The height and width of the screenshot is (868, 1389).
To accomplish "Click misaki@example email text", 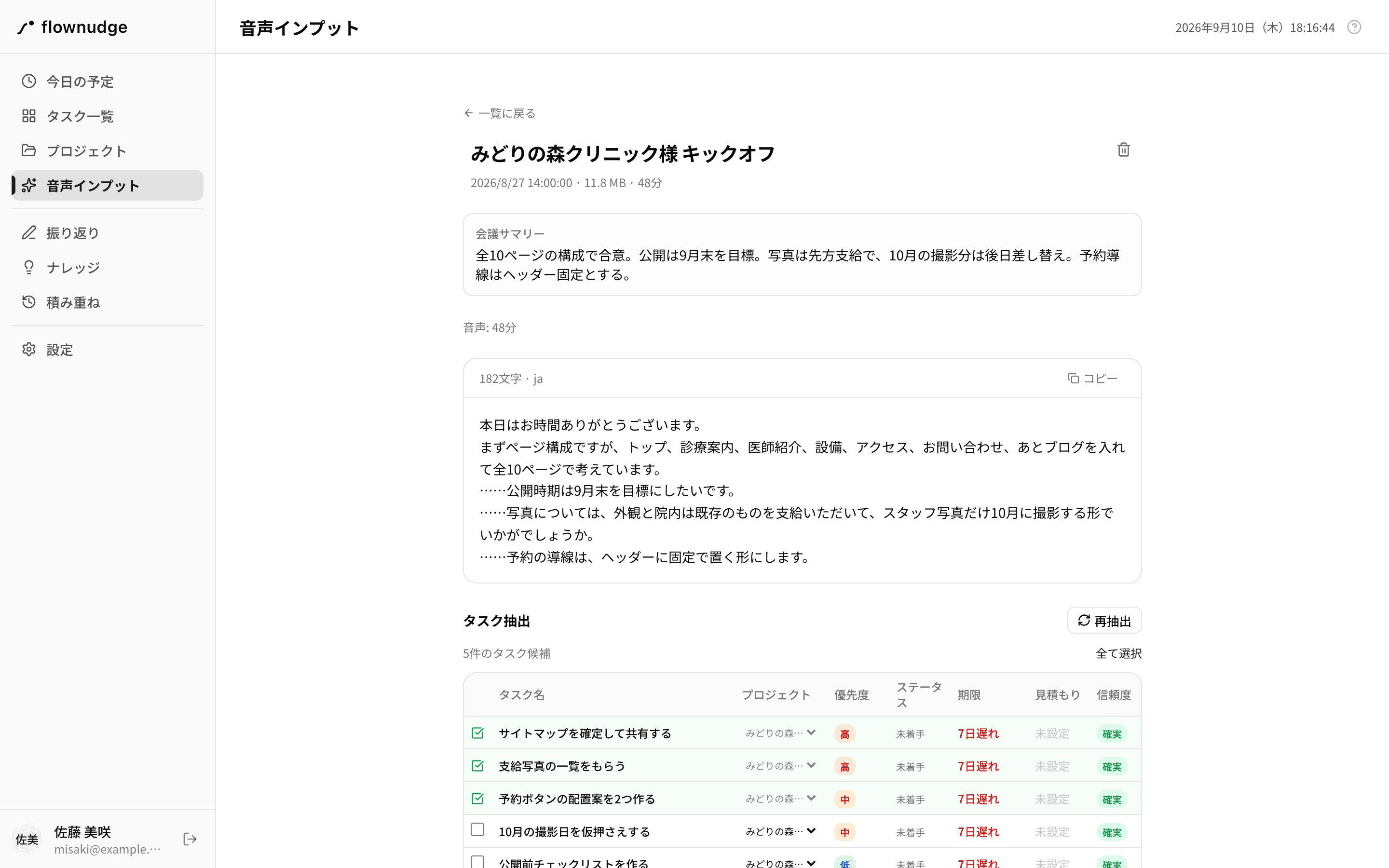I will (108, 849).
